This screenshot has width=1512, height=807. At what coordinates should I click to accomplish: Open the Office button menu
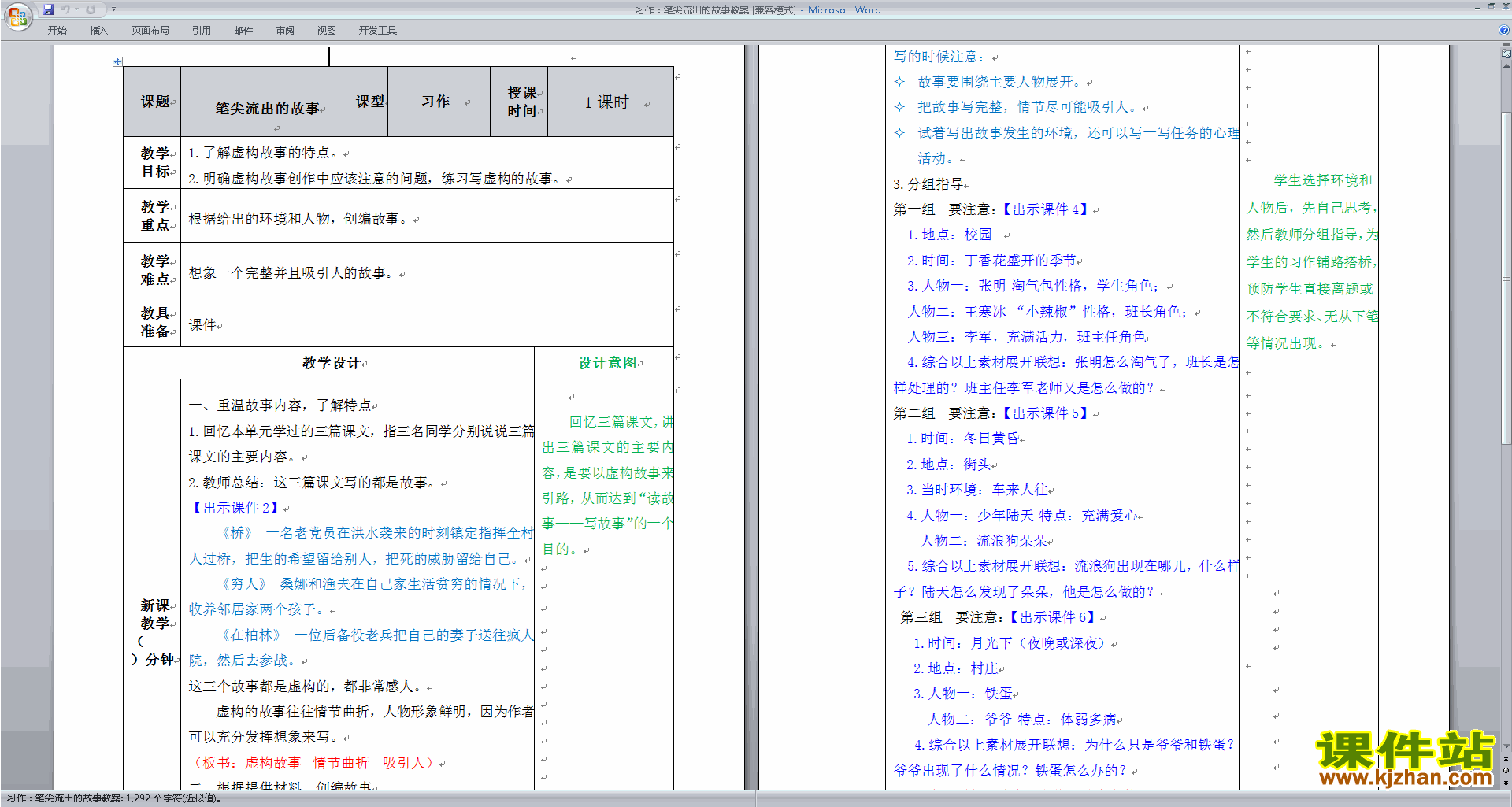(17, 17)
